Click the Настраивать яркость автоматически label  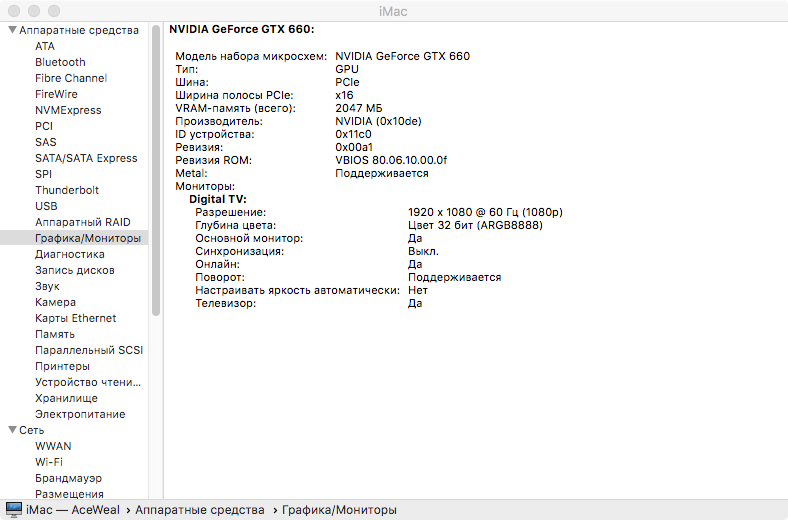click(298, 290)
